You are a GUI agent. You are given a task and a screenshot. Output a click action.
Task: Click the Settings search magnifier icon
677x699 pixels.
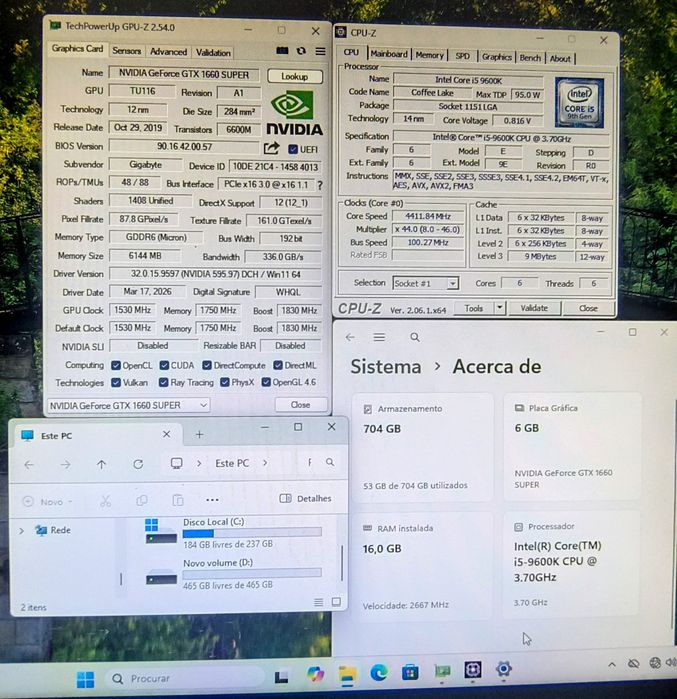[414, 337]
